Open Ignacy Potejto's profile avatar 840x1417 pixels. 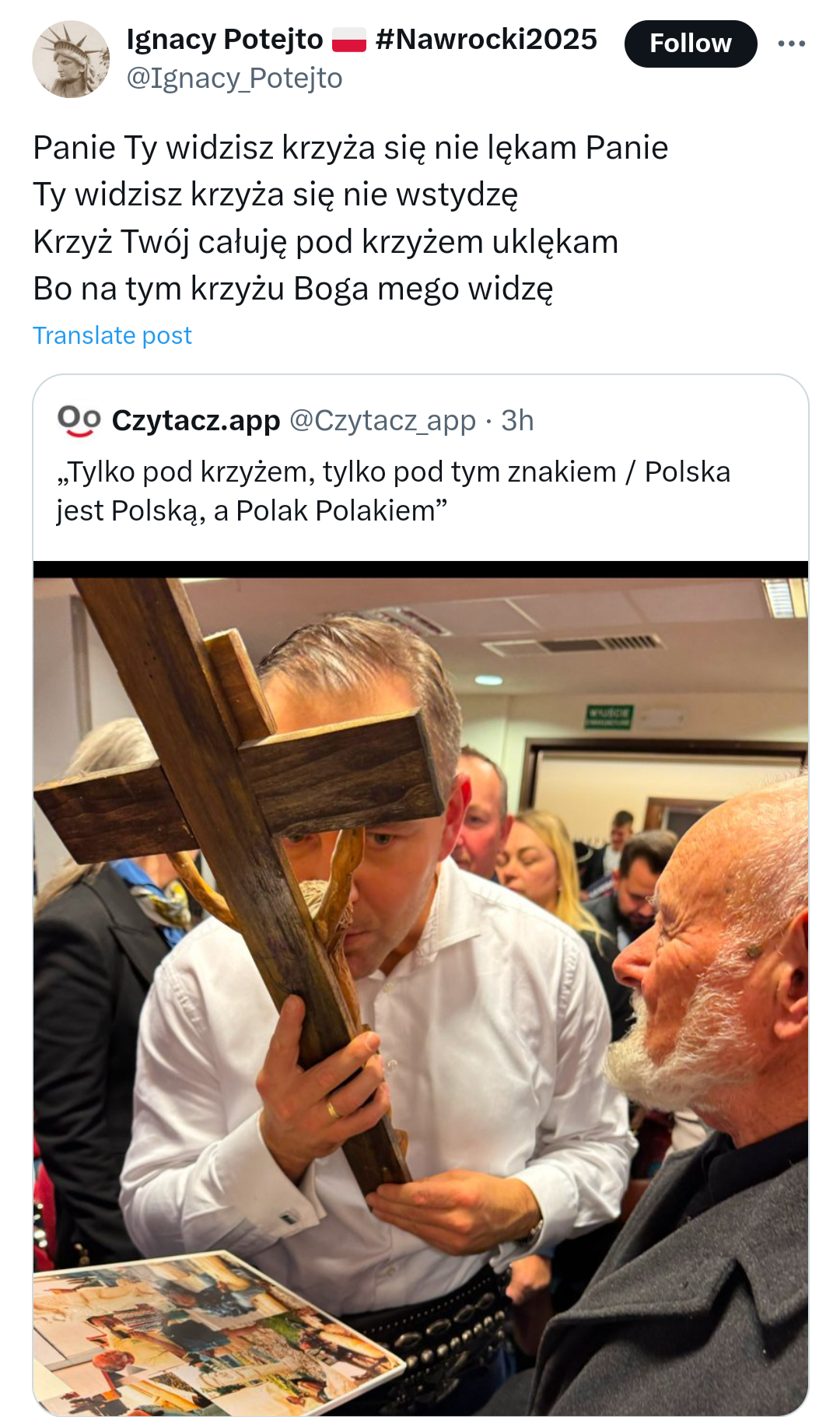tap(71, 59)
